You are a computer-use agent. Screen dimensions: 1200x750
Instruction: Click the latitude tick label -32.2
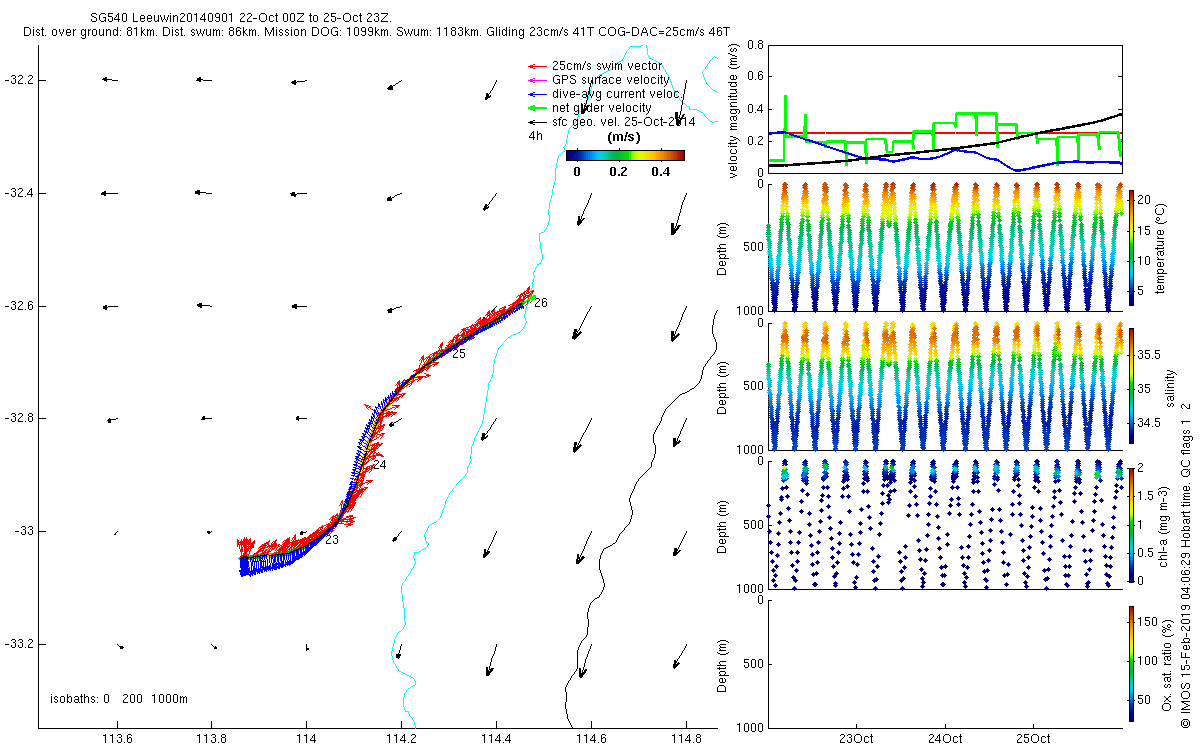tap(20, 79)
